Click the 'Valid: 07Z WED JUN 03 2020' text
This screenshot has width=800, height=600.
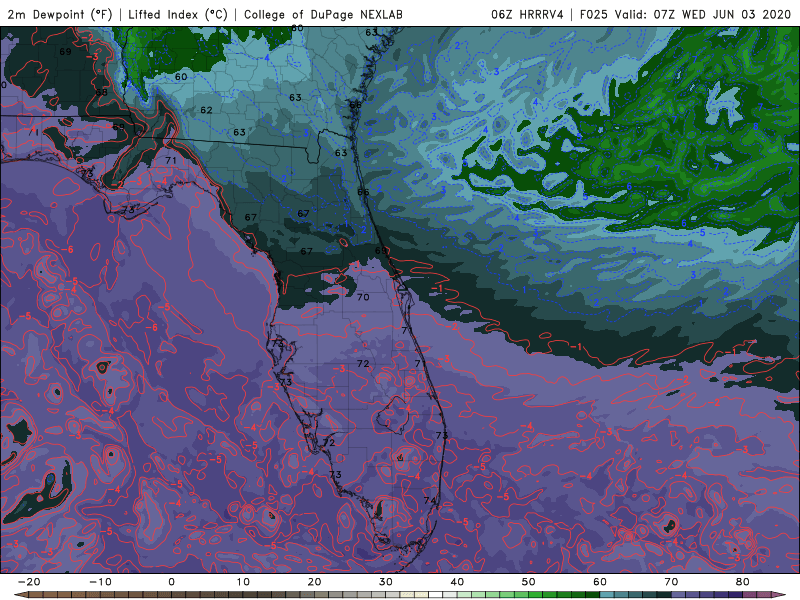703,14
